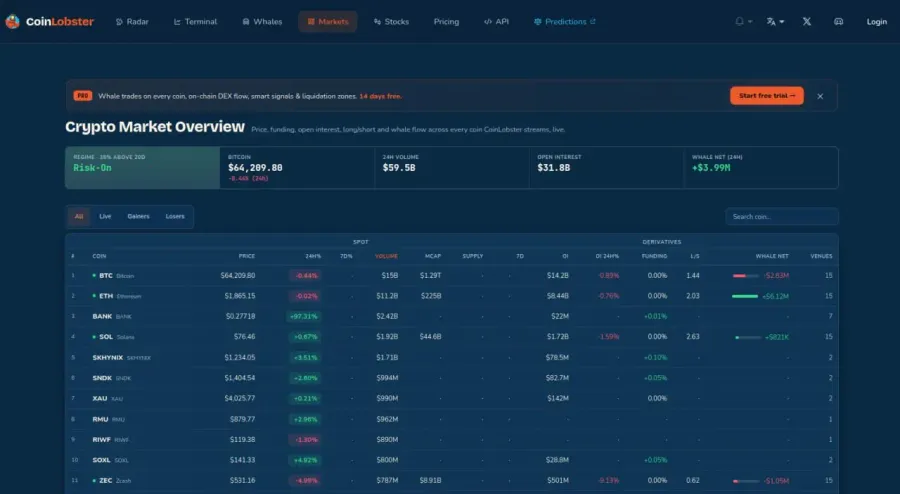900x494 pixels.
Task: Sort by the PRICE column header
Action: tap(247, 256)
